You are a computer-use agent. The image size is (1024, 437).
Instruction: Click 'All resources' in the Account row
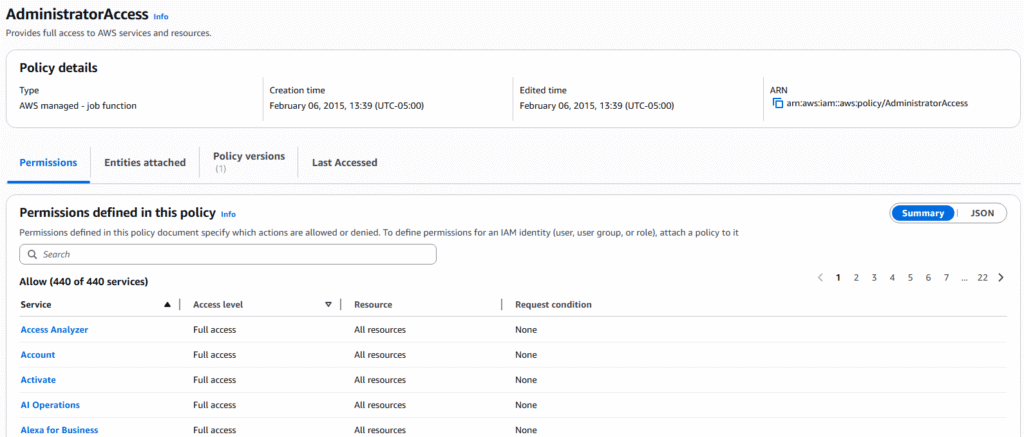(380, 355)
